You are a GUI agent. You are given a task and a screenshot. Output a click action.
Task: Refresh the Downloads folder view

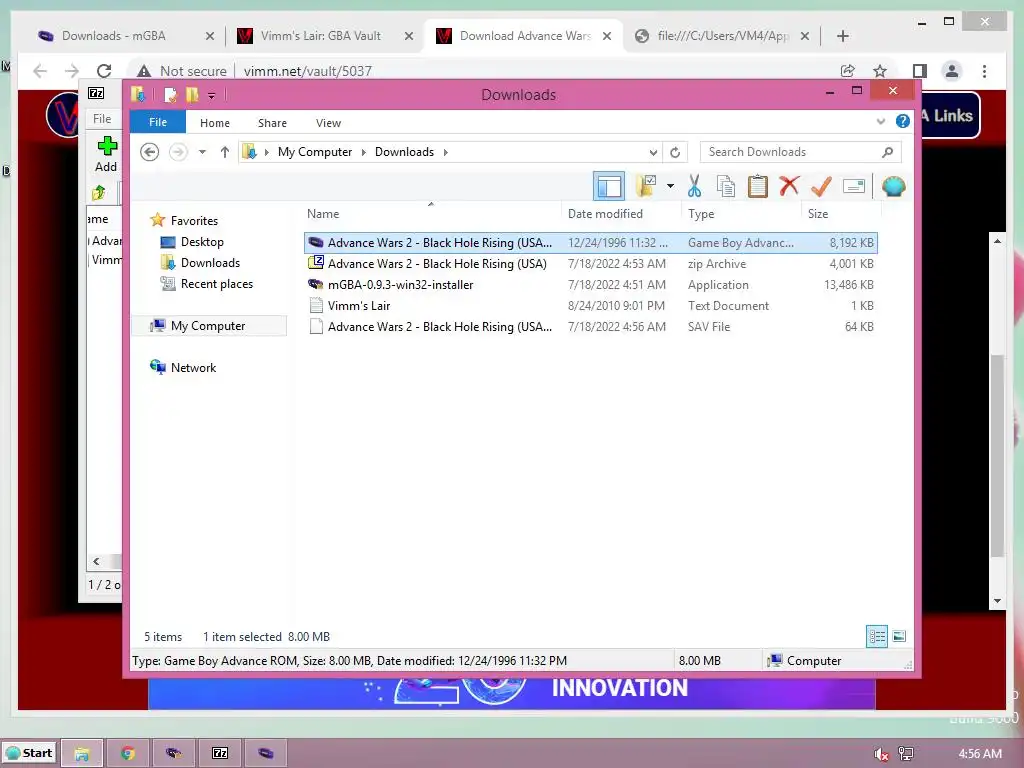click(675, 152)
